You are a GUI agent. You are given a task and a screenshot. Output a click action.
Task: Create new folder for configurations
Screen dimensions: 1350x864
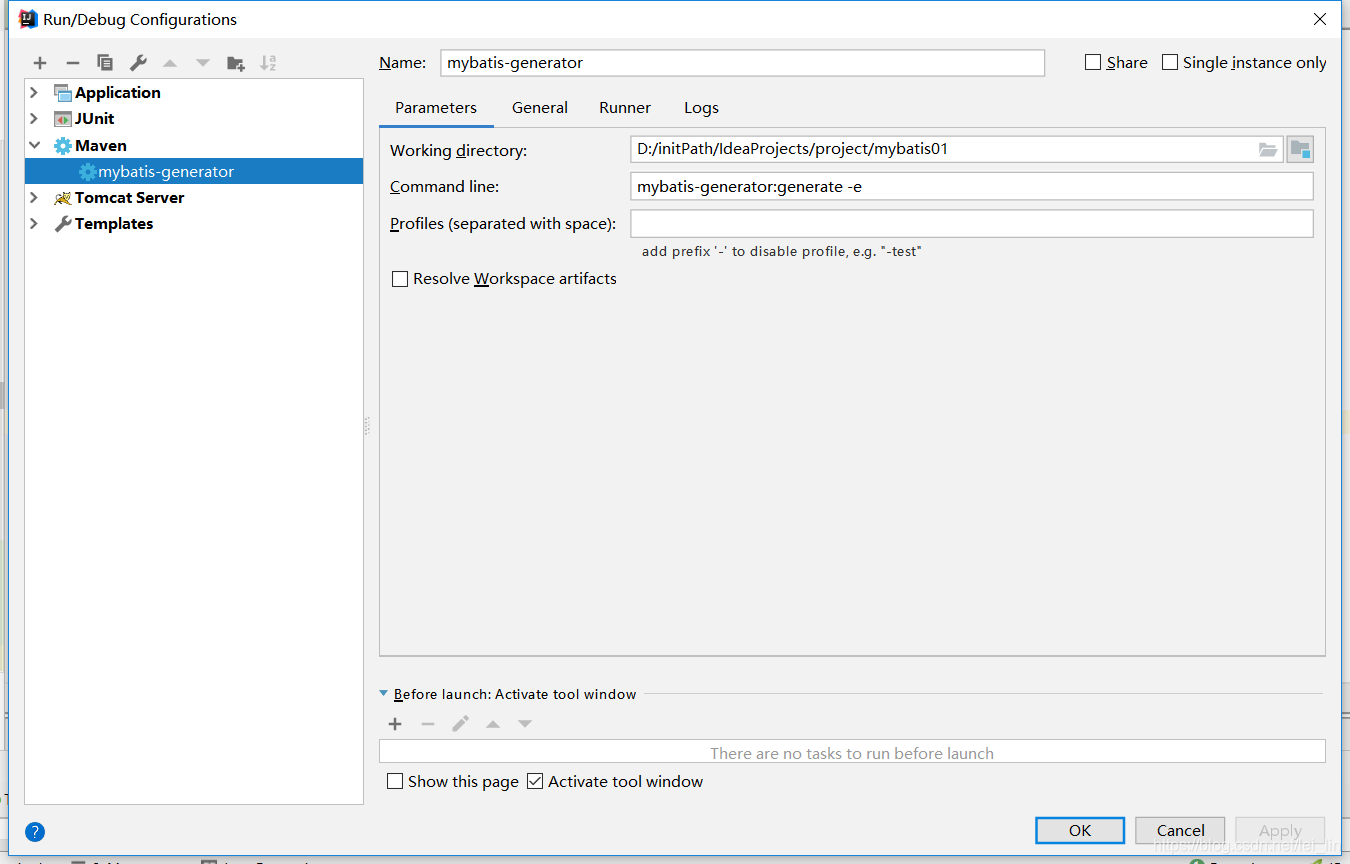pos(236,63)
